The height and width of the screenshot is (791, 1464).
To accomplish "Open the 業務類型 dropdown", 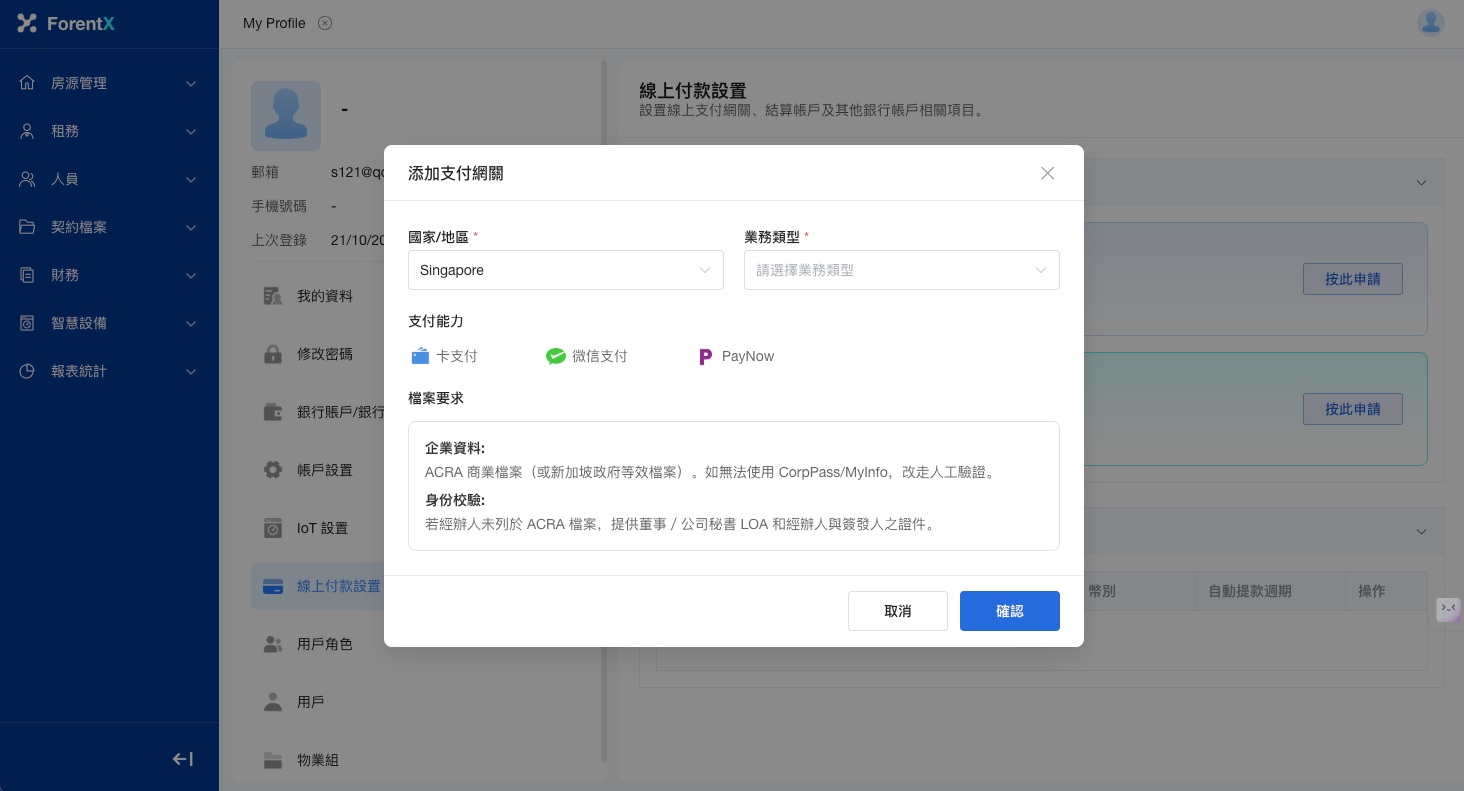I will coord(901,270).
